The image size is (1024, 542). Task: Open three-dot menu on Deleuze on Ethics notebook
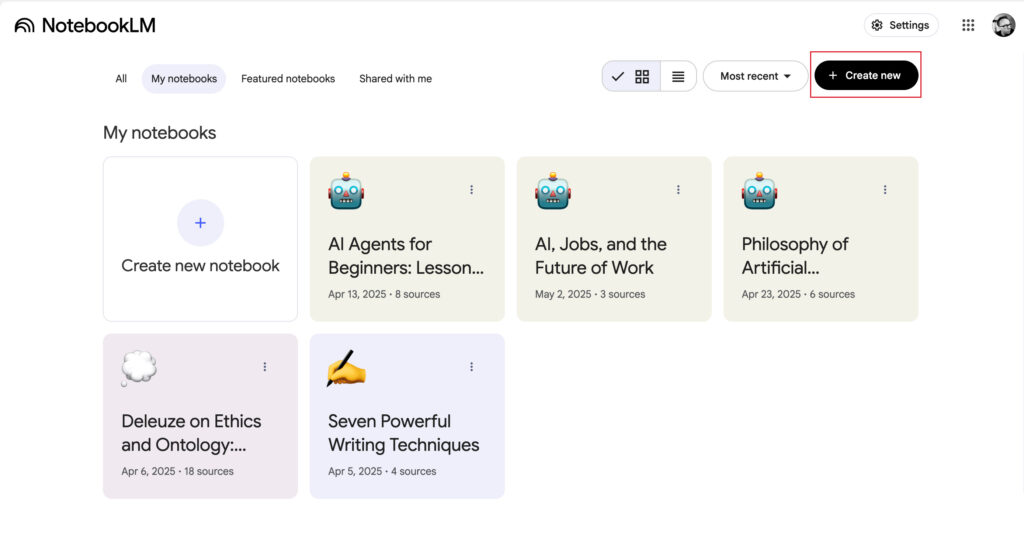coord(264,367)
